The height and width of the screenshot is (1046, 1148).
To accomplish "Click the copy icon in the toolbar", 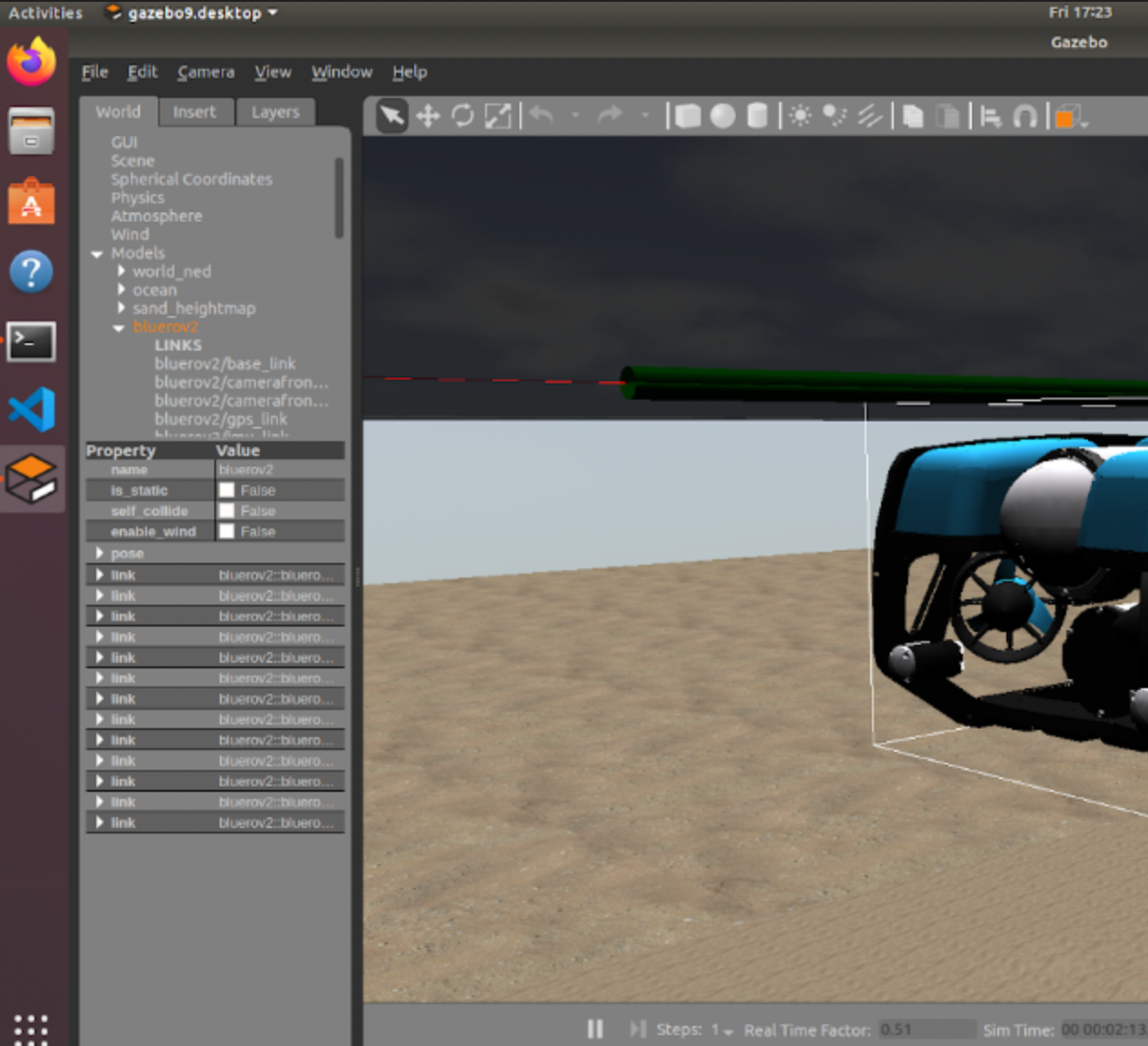I will pos(913,116).
